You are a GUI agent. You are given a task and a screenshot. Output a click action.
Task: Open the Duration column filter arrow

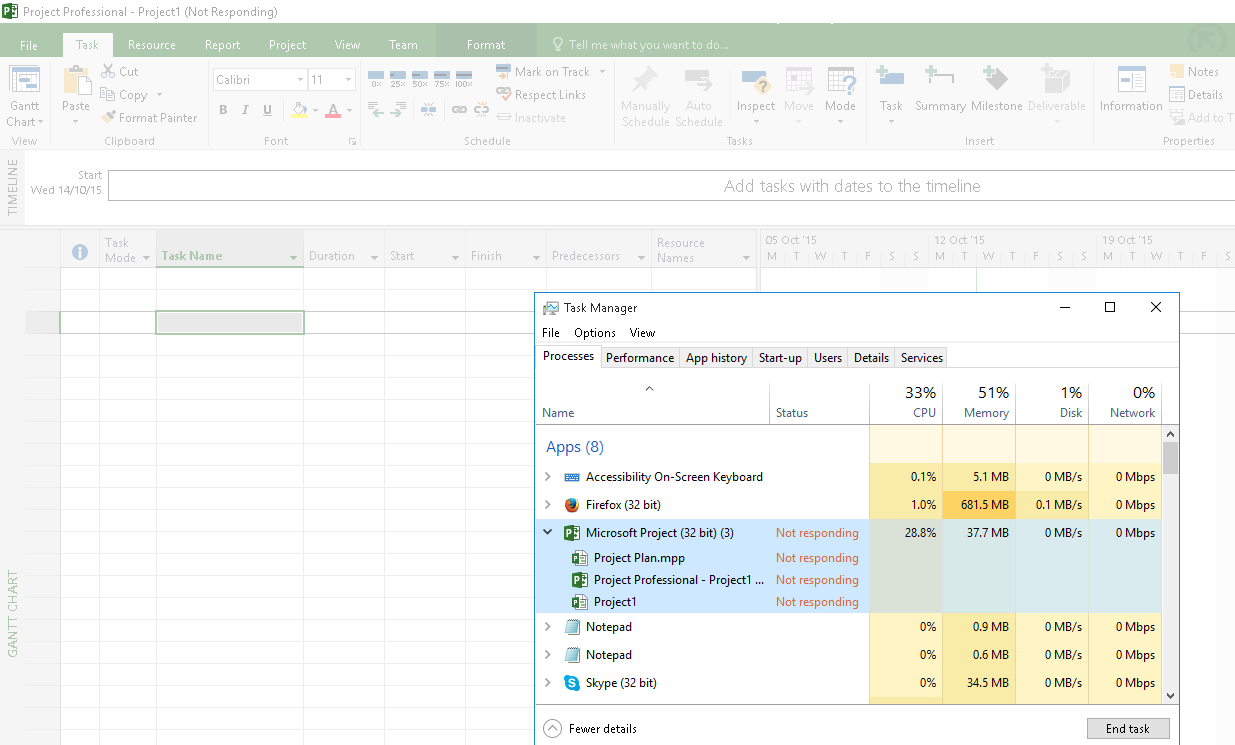point(375,257)
